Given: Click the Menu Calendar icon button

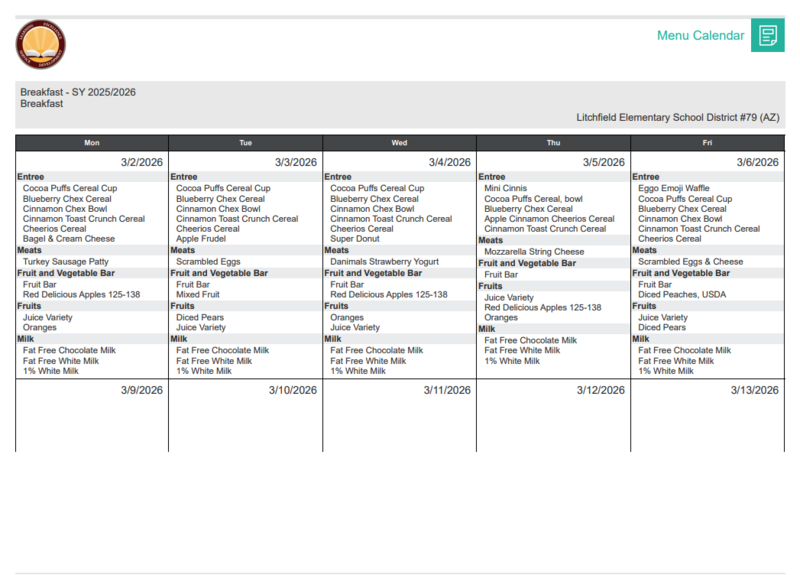Looking at the screenshot, I should coord(767,36).
